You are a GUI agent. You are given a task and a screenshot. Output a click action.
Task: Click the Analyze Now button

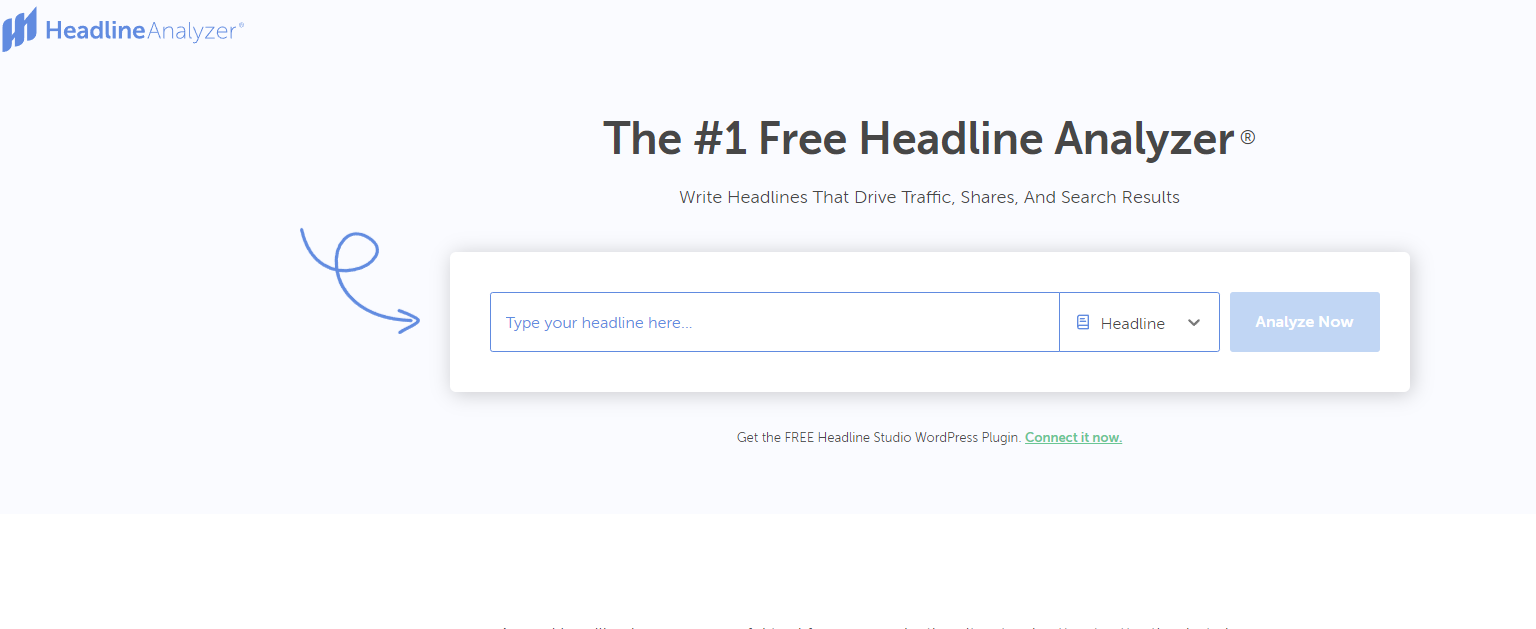coord(1304,322)
